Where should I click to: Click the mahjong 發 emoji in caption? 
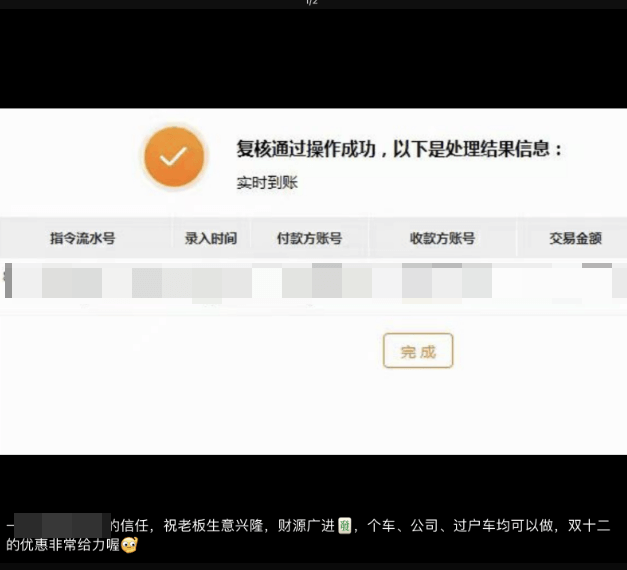click(345, 526)
